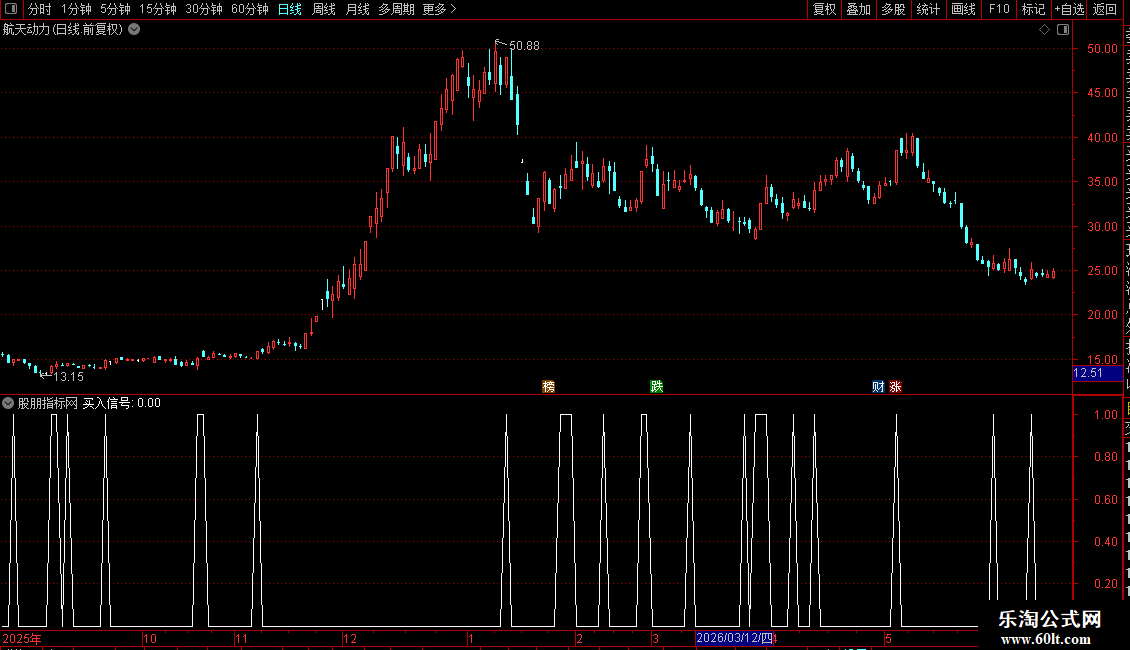Expand dropdown beside 航天动力 chart title
Viewport: 1130px width, 650px height.
(134, 30)
